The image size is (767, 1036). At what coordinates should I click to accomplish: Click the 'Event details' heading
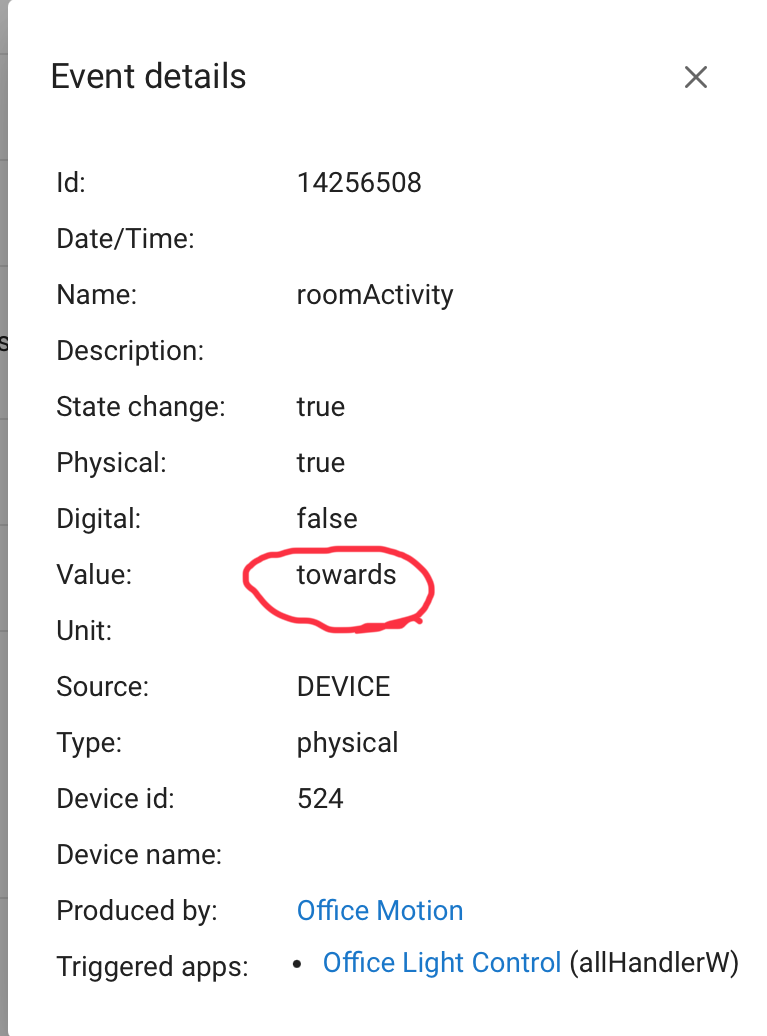[x=148, y=76]
